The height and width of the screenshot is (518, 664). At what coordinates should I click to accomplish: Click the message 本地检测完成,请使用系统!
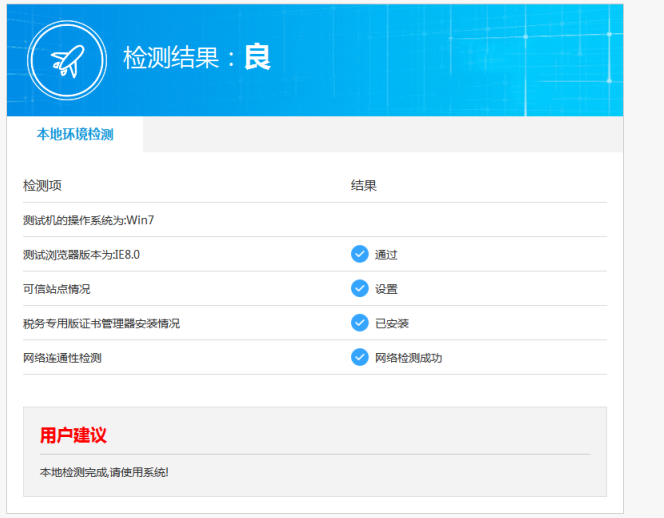104,472
